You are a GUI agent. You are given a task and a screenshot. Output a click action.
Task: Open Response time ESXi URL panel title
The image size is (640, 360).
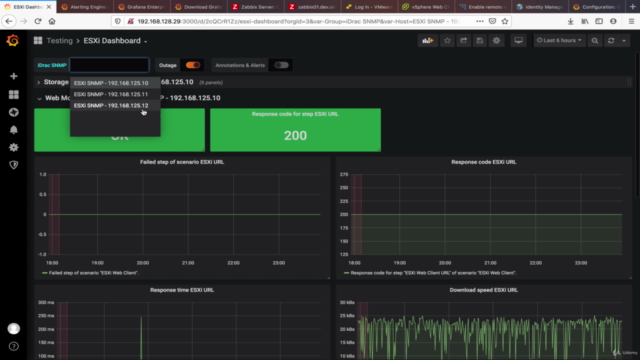tap(182, 290)
